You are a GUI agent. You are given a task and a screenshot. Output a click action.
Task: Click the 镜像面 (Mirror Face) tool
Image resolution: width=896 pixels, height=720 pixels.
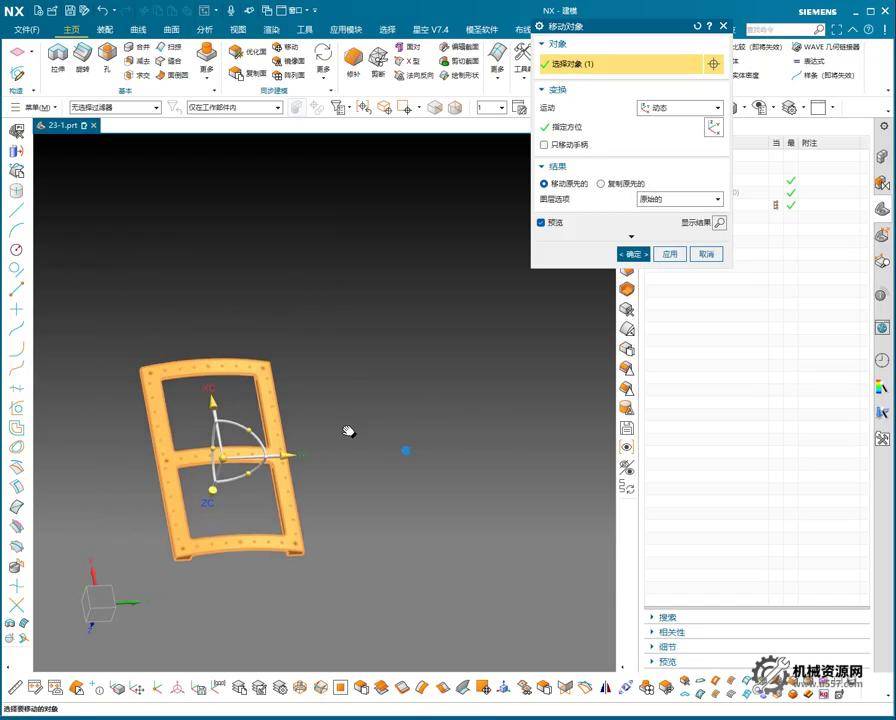[x=287, y=61]
